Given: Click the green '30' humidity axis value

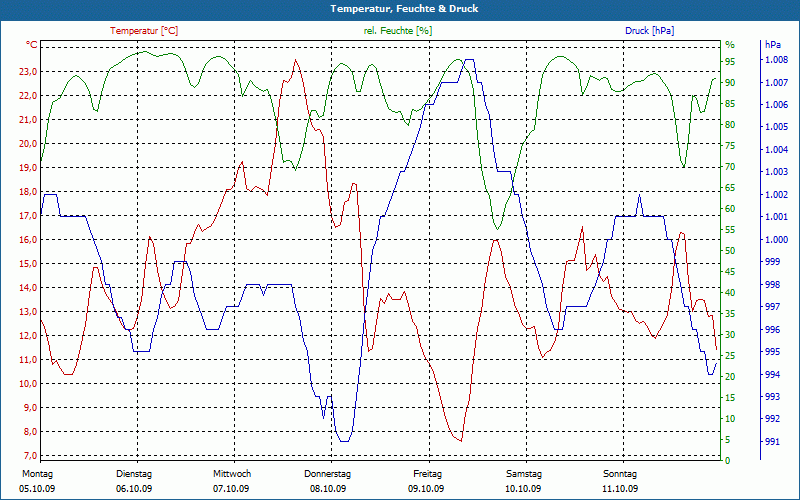Looking at the screenshot, I should coord(730,335).
